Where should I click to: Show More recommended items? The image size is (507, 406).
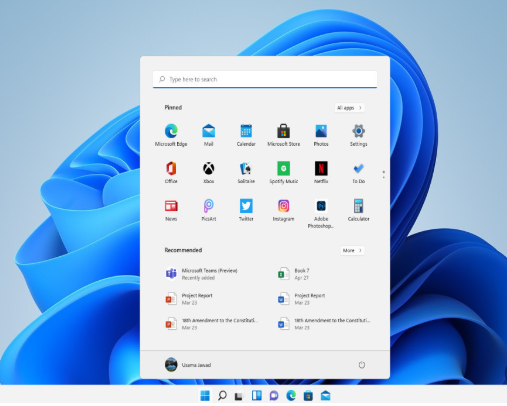click(x=352, y=250)
